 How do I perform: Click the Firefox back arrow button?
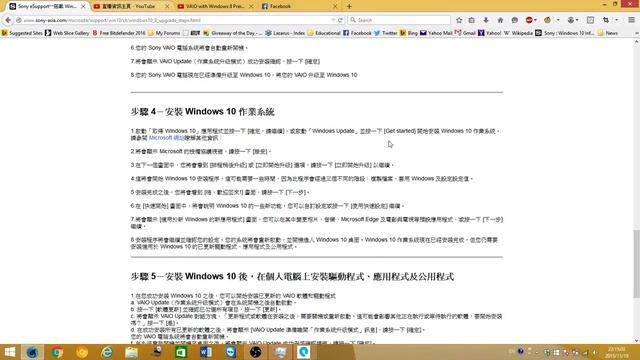pyautogui.click(x=8, y=20)
